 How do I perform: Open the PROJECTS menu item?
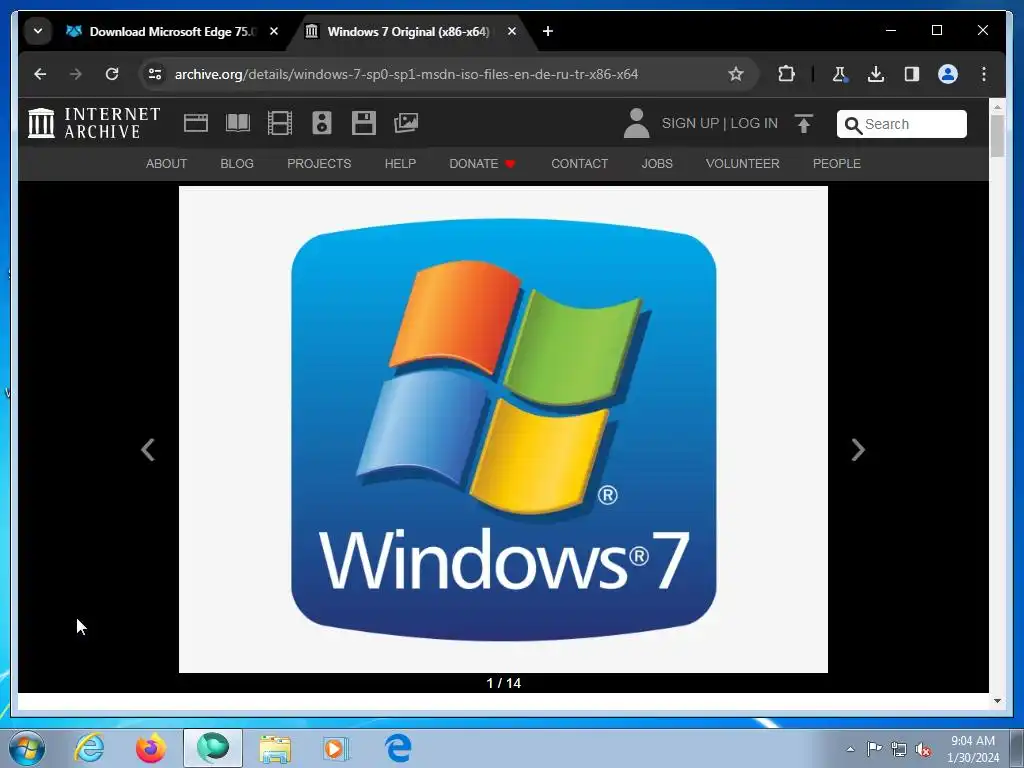[319, 163]
